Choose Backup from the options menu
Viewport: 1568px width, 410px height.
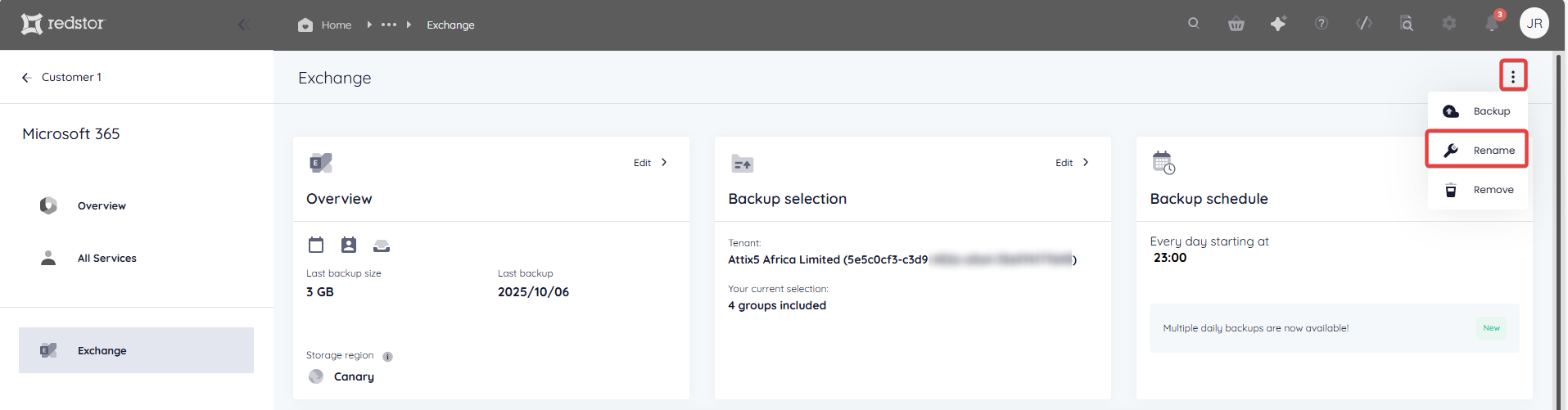(1477, 111)
